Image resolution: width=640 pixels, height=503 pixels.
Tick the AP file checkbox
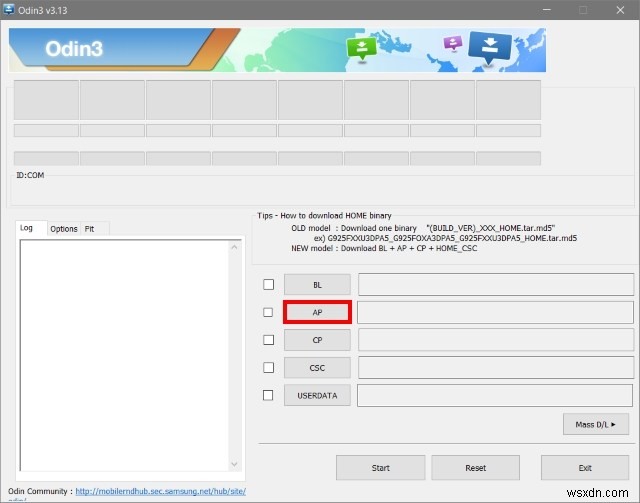pyautogui.click(x=268, y=312)
